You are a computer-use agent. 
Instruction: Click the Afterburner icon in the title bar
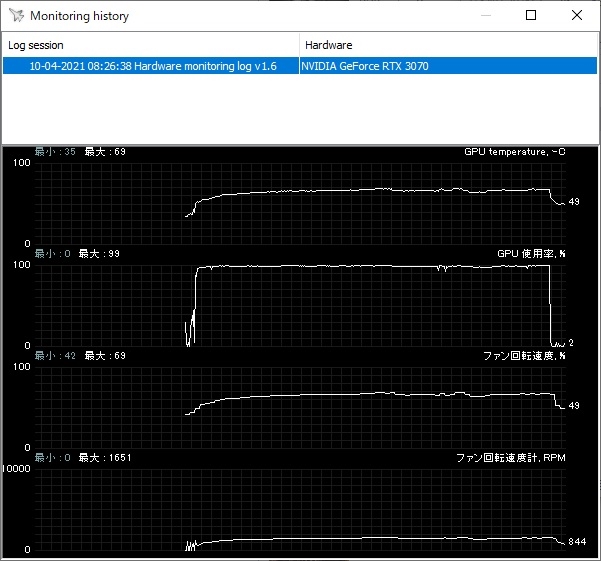tap(15, 16)
